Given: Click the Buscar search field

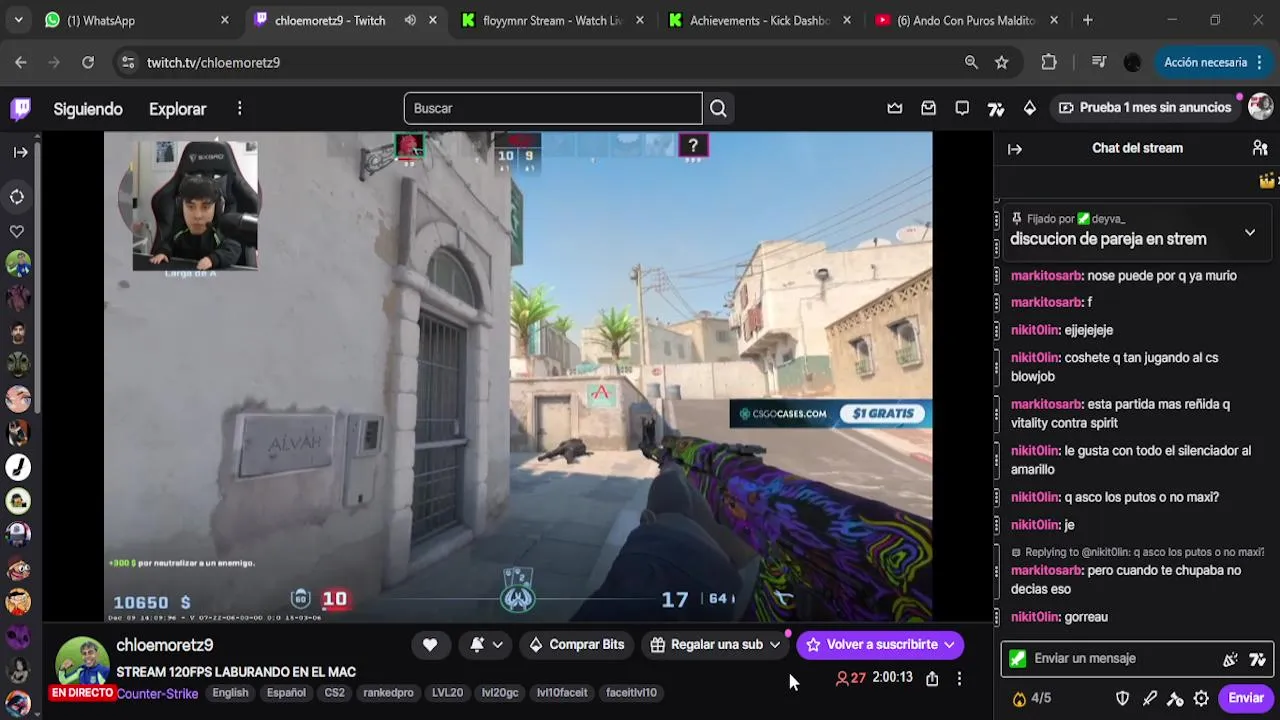Looking at the screenshot, I should pyautogui.click(x=553, y=108).
